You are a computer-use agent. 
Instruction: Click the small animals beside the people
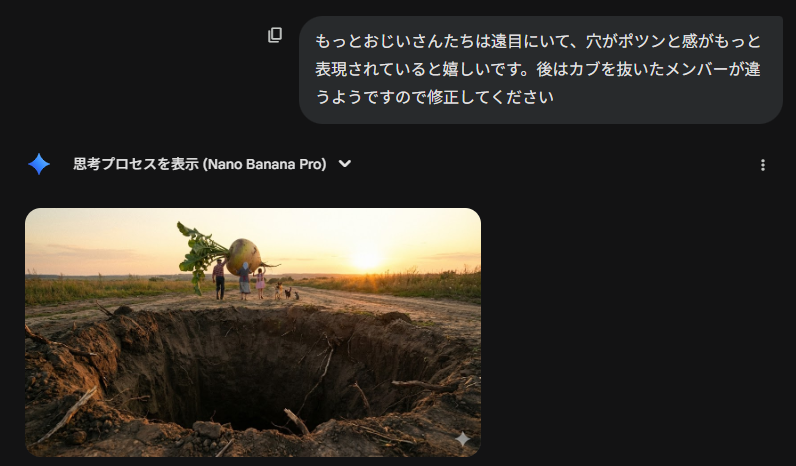point(286,292)
